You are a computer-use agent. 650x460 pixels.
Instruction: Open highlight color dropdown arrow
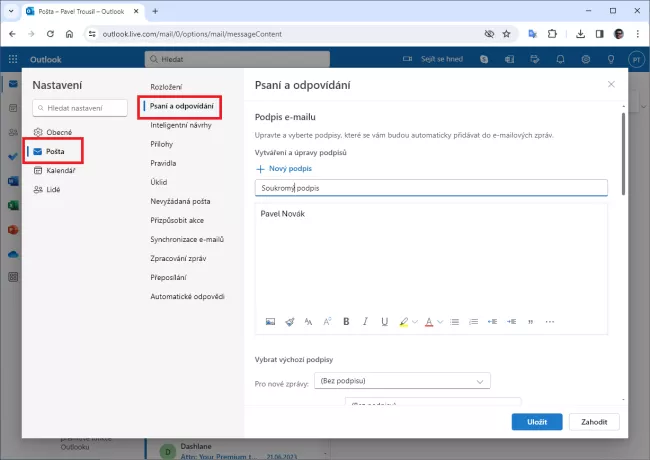[x=415, y=322]
